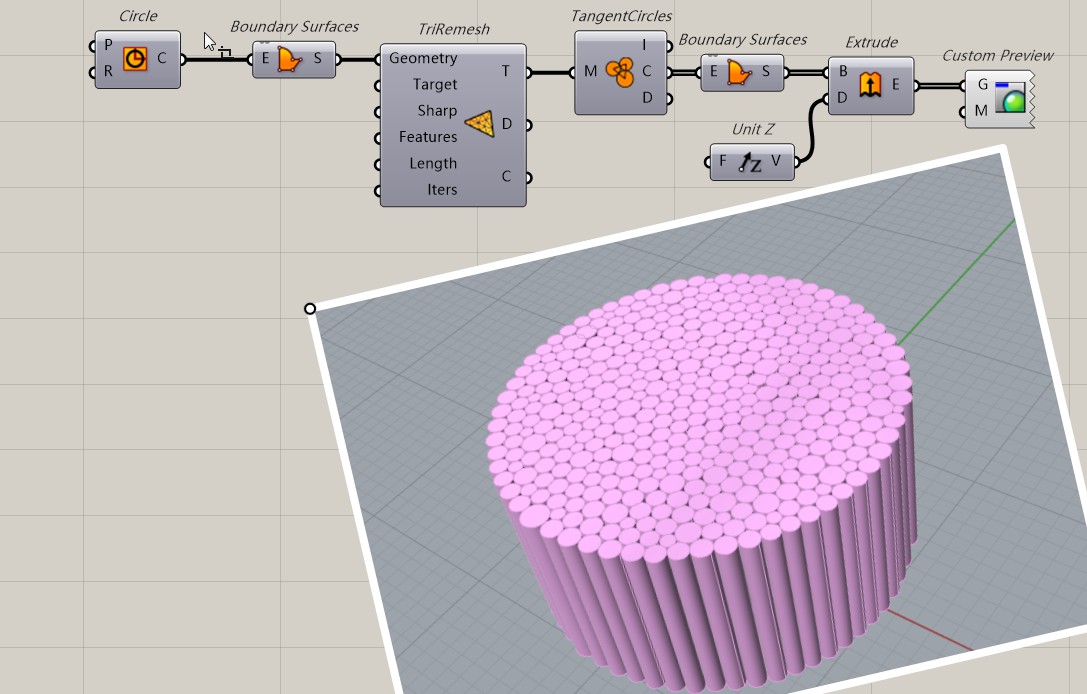Click the F factor input of Unit Z

[x=722, y=162]
